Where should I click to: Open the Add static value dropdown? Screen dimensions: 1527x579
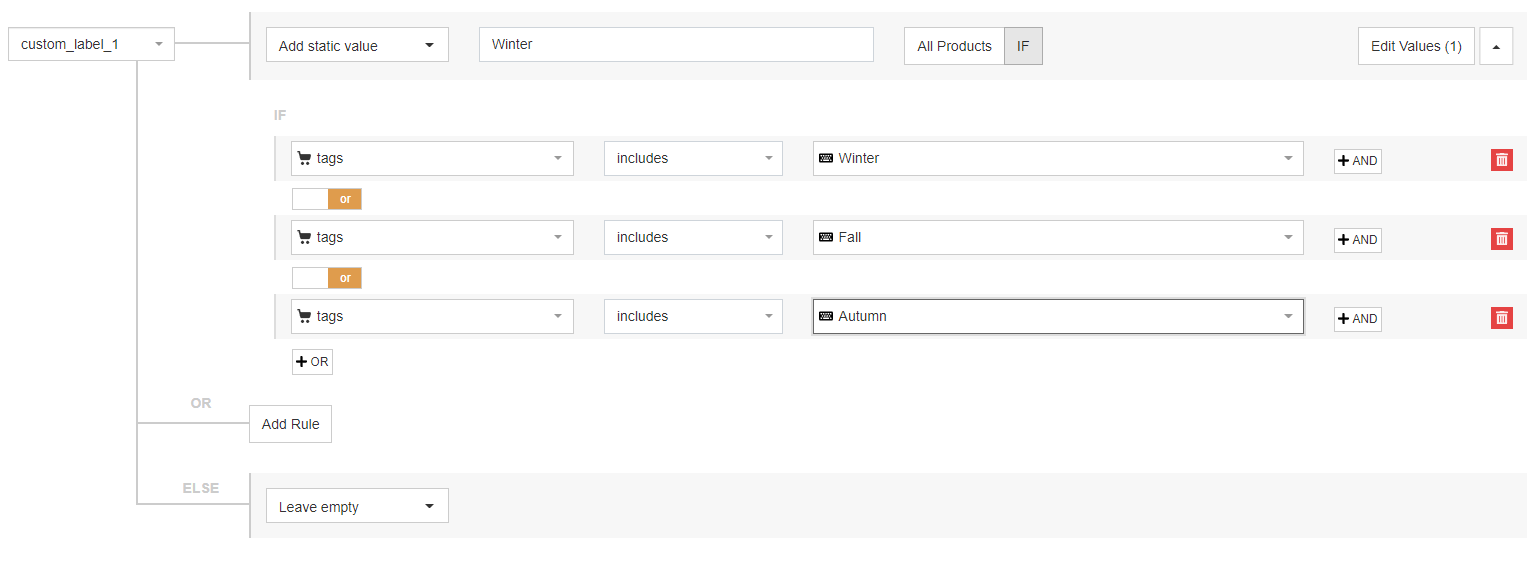pyautogui.click(x=357, y=45)
